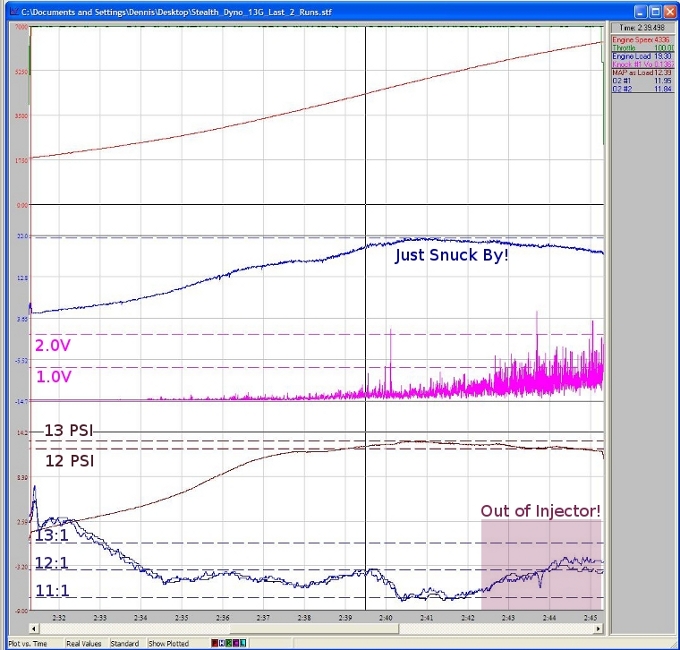The width and height of the screenshot is (680, 650).
Task: Click the 11:1 air-fuel ratio label
Action: tap(52, 591)
